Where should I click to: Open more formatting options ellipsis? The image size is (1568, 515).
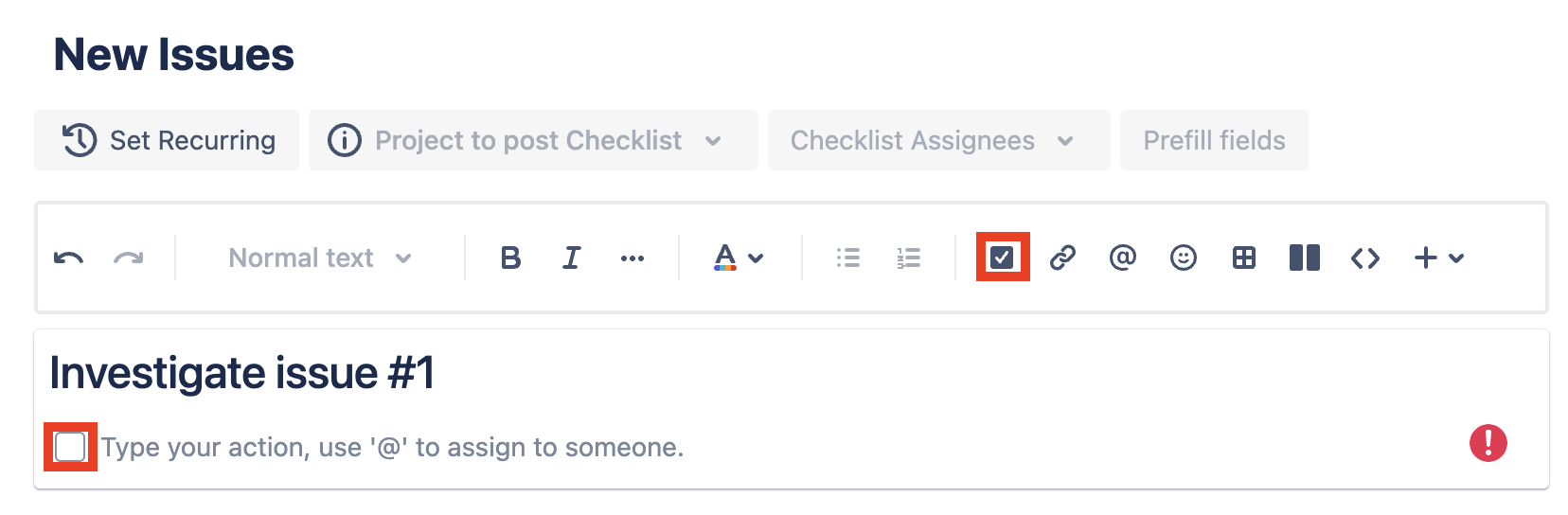(x=633, y=257)
